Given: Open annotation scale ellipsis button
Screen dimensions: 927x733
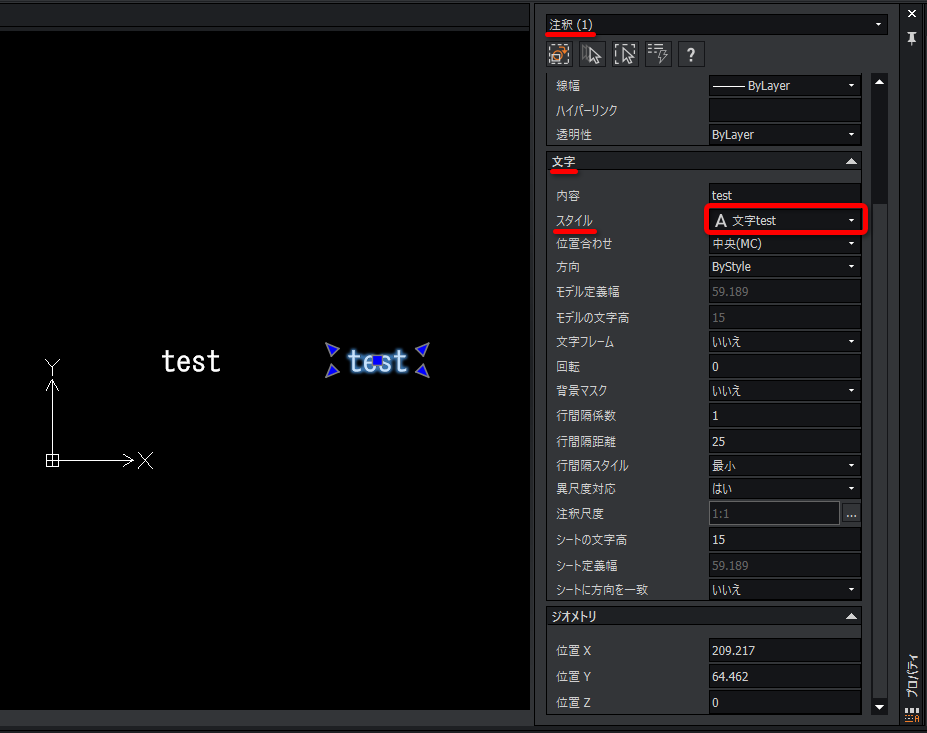Looking at the screenshot, I should pyautogui.click(x=851, y=514).
